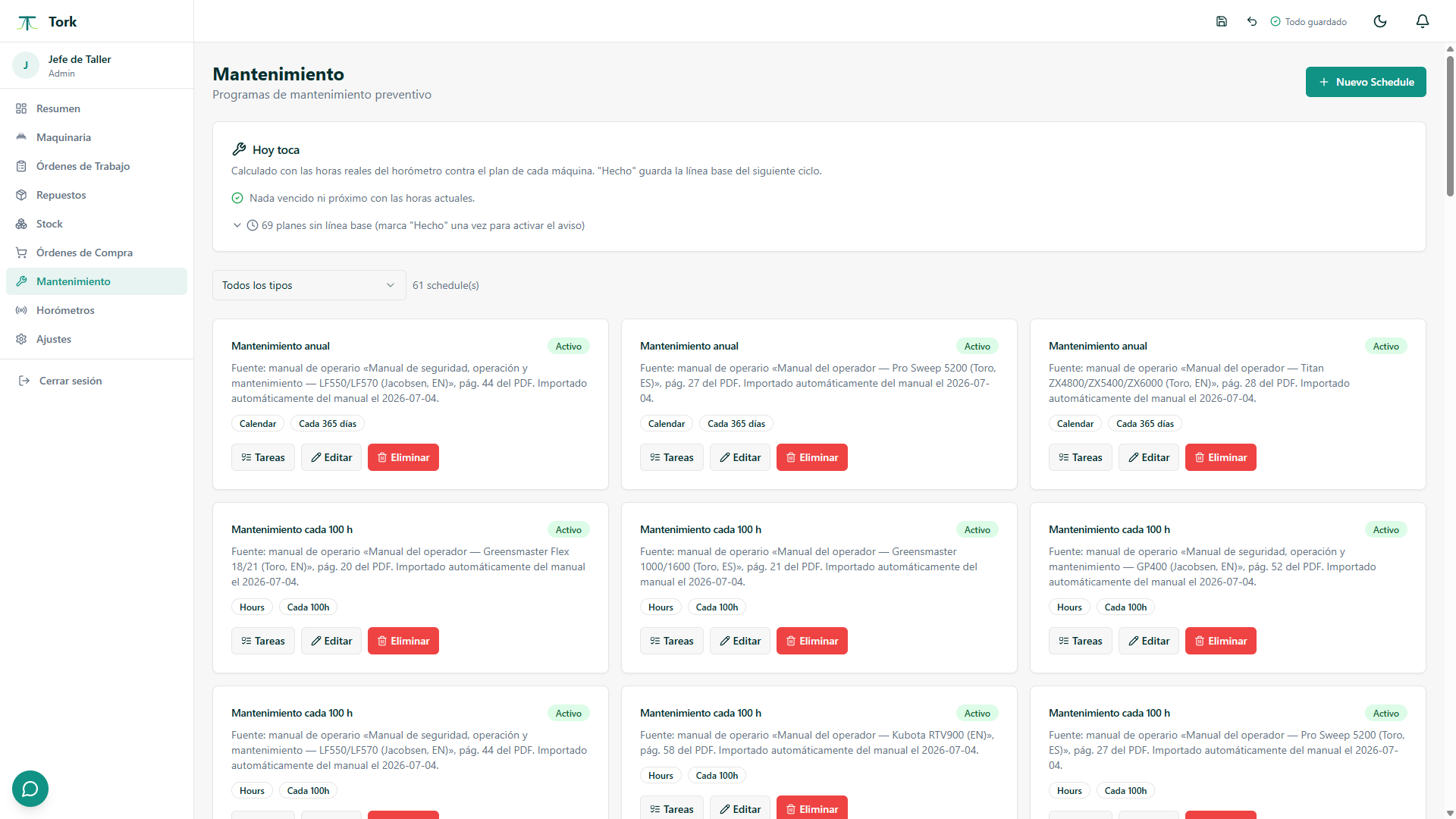Viewport: 1456px width, 819px height.
Task: Click the page vertical scrollbar thumb
Action: coord(1450,125)
